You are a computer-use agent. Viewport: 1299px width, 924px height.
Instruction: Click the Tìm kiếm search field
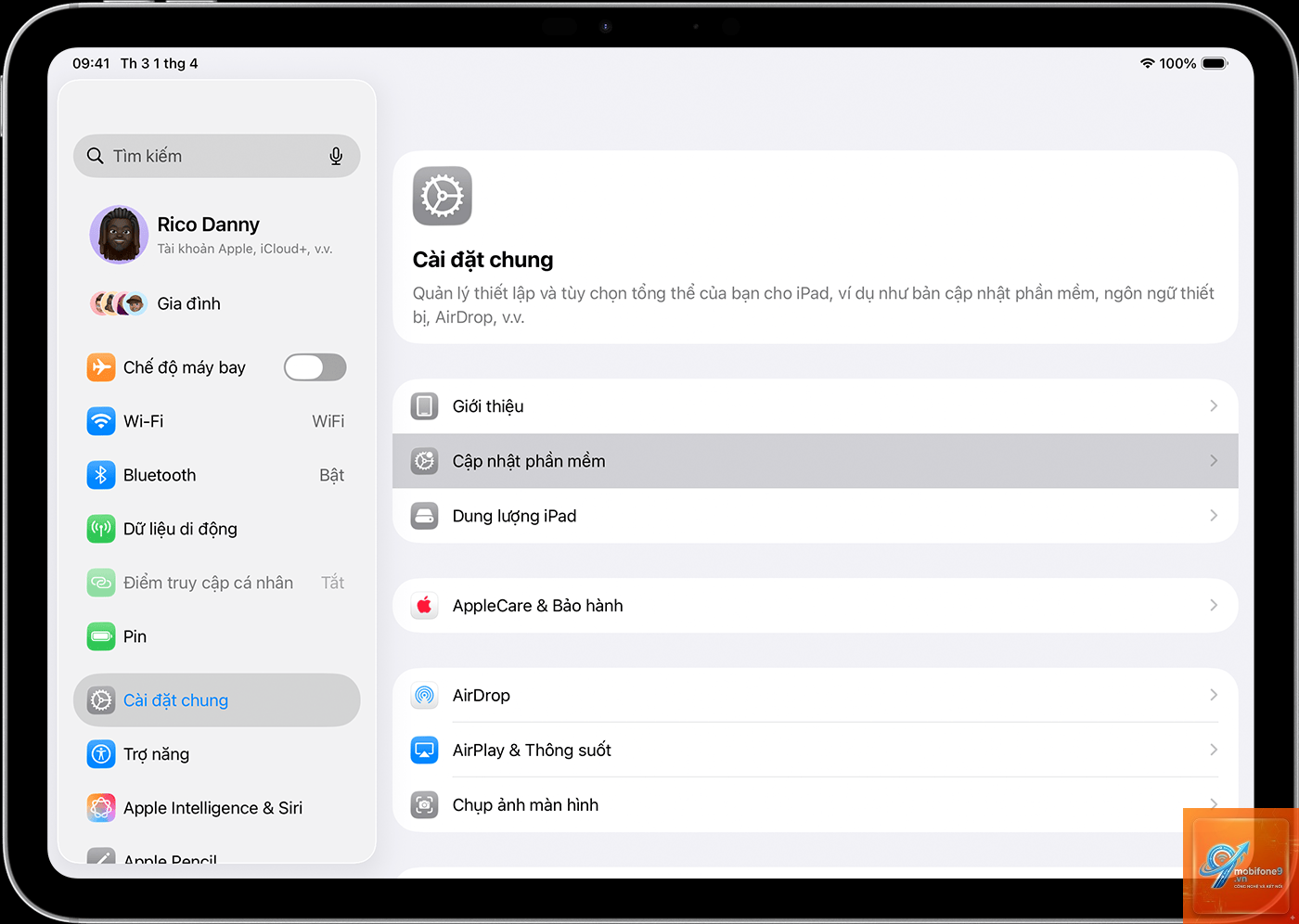pos(217,156)
